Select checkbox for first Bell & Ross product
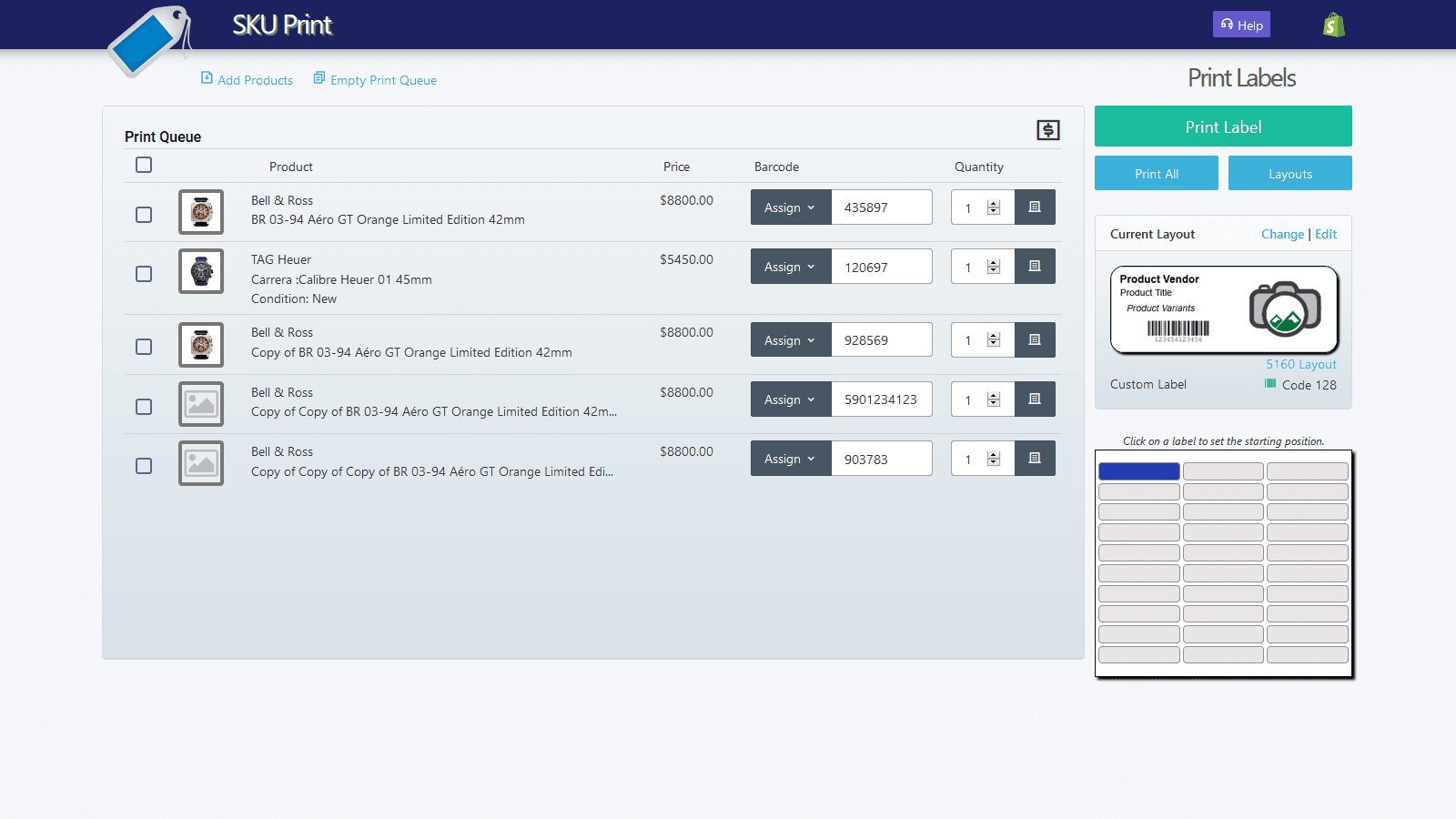 [x=144, y=215]
